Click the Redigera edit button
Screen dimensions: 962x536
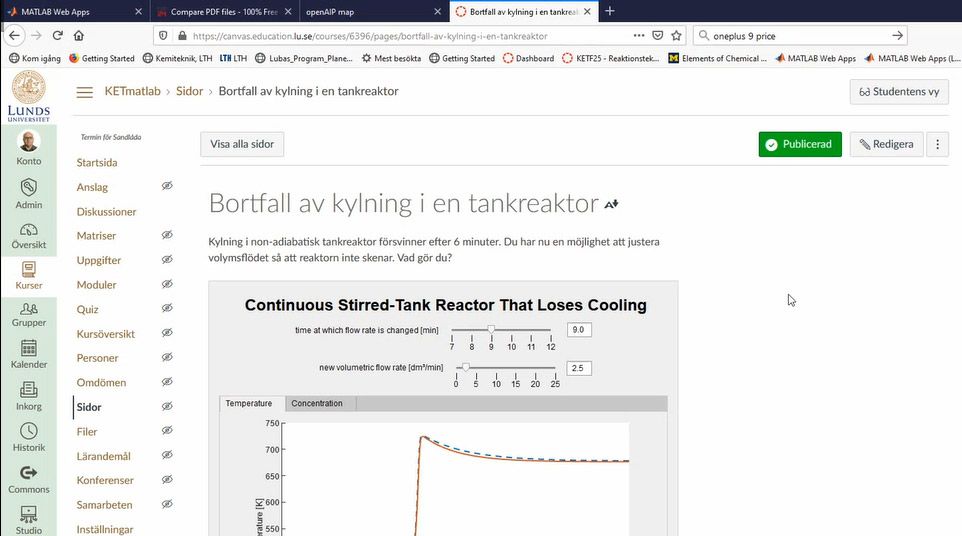[886, 144]
